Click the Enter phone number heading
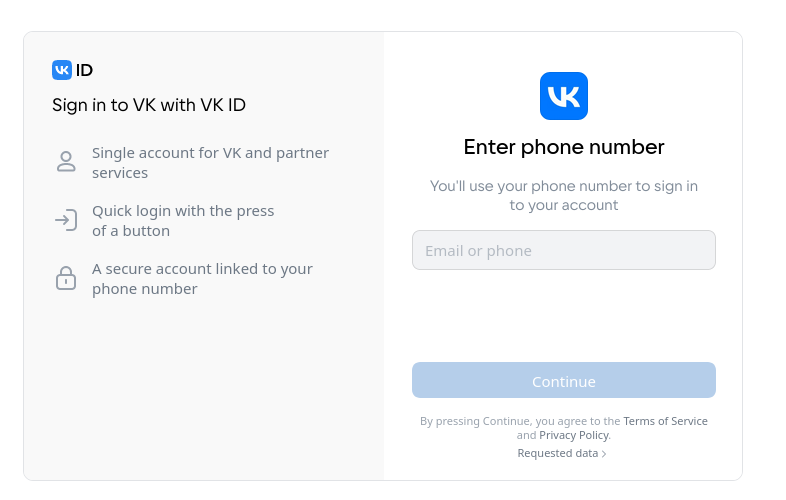Screen dimensions: 786x500 (563, 147)
